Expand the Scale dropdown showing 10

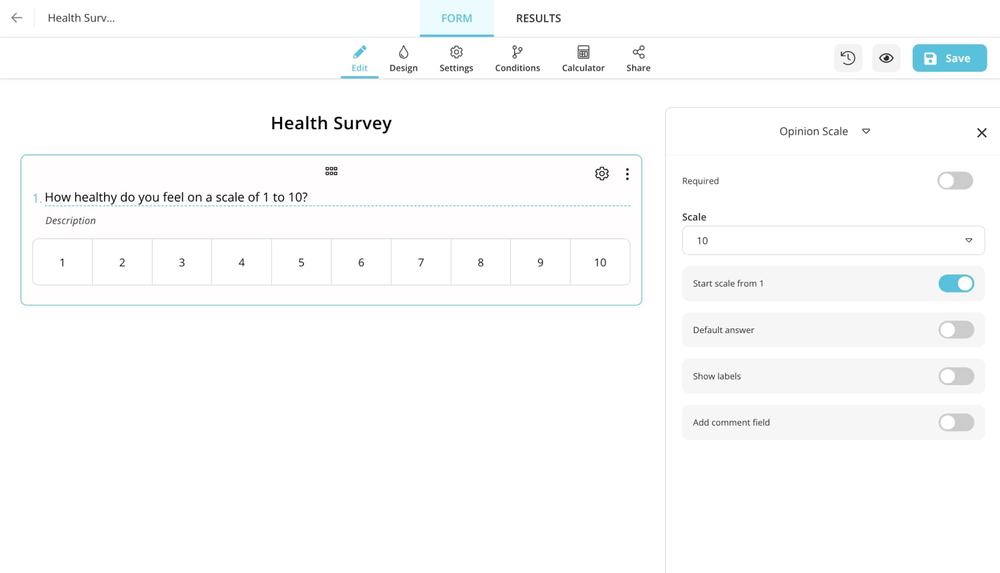833,241
